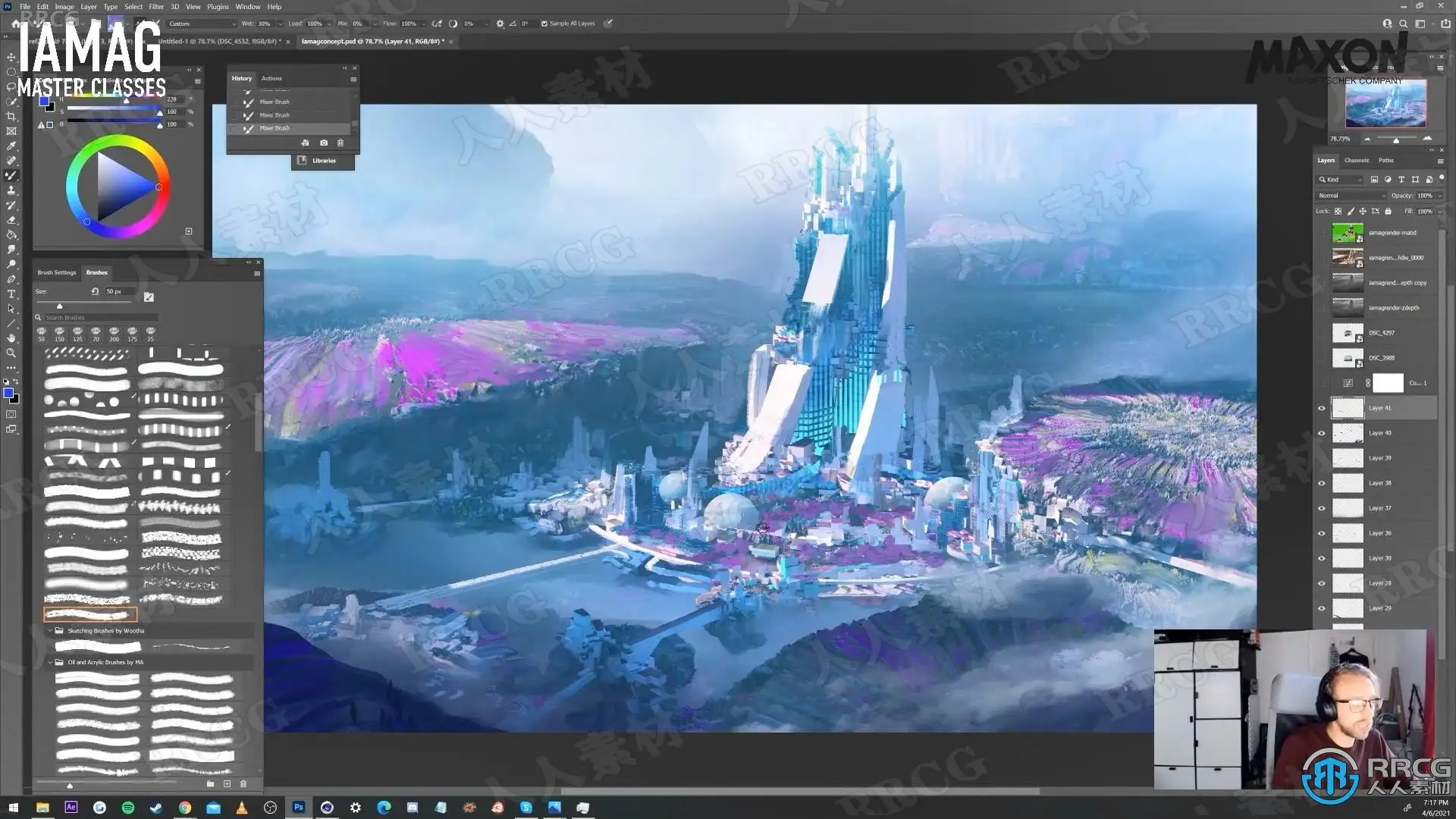
Task: Switch to the Brush Settings tab
Action: click(57, 272)
